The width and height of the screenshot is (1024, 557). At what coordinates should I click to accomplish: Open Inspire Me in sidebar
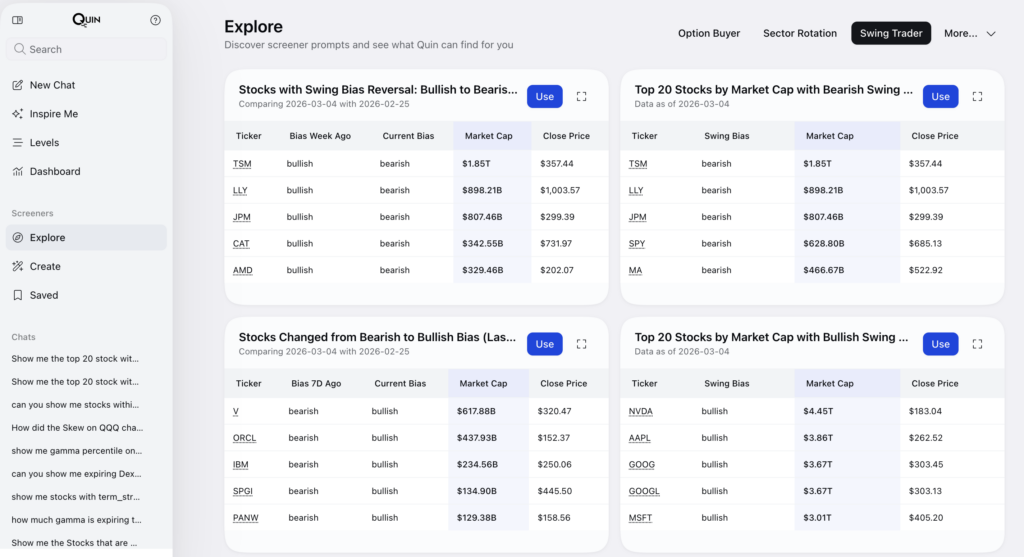click(86, 114)
